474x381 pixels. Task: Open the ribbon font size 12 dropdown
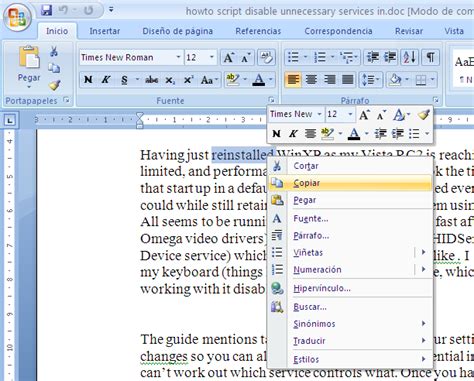(212, 57)
